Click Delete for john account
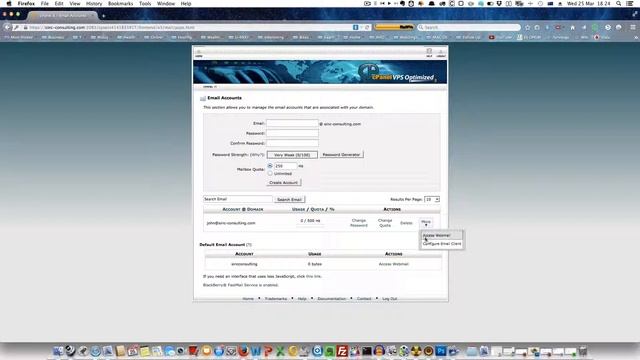Image resolution: width=640 pixels, height=360 pixels. point(406,223)
